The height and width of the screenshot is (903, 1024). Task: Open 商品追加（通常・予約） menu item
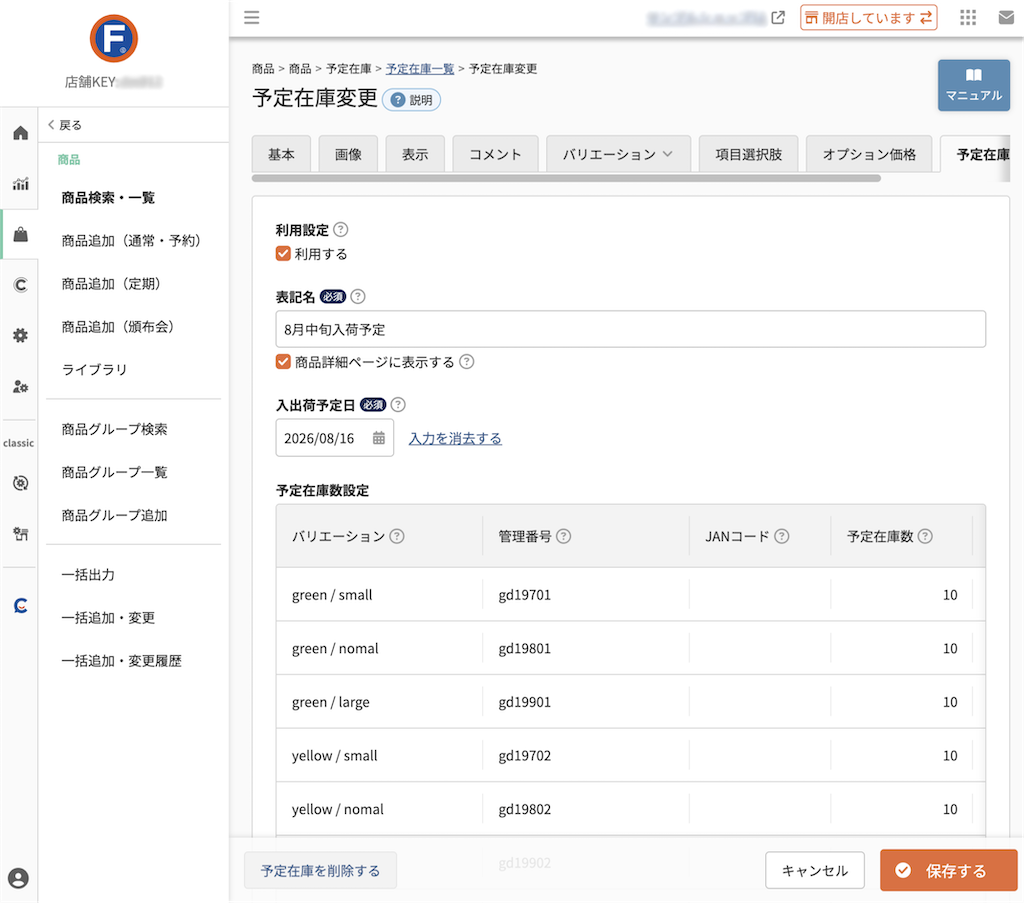pos(131,241)
